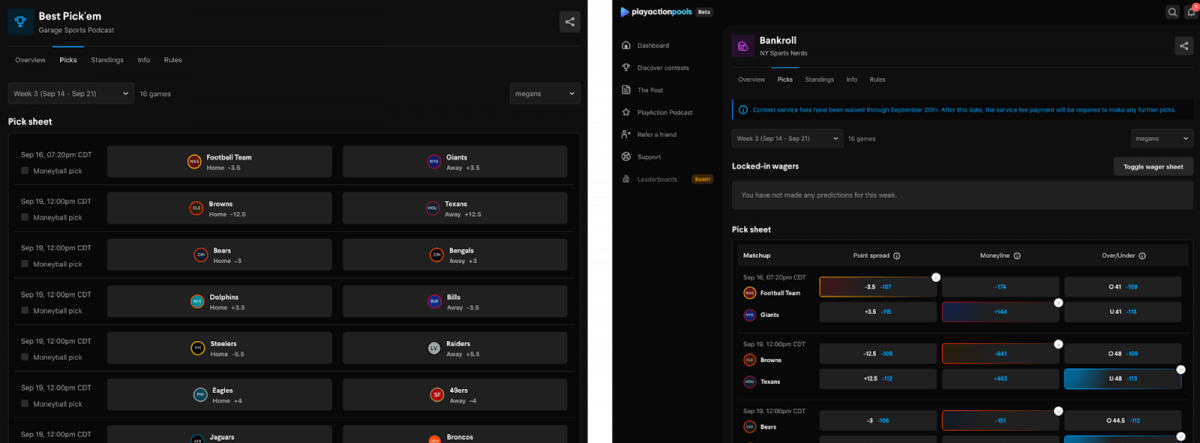
Task: Remove the Bears -151 moneyline pick
Action: [1058, 411]
